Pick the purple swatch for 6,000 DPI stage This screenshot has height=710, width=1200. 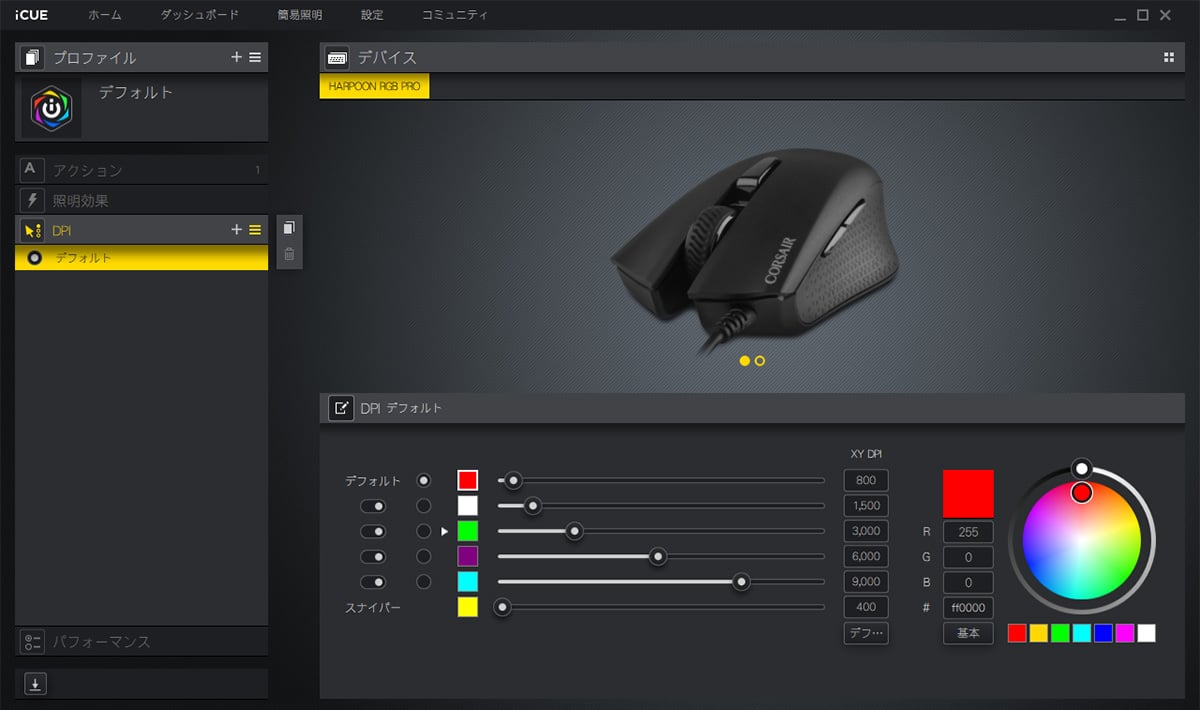pos(468,556)
